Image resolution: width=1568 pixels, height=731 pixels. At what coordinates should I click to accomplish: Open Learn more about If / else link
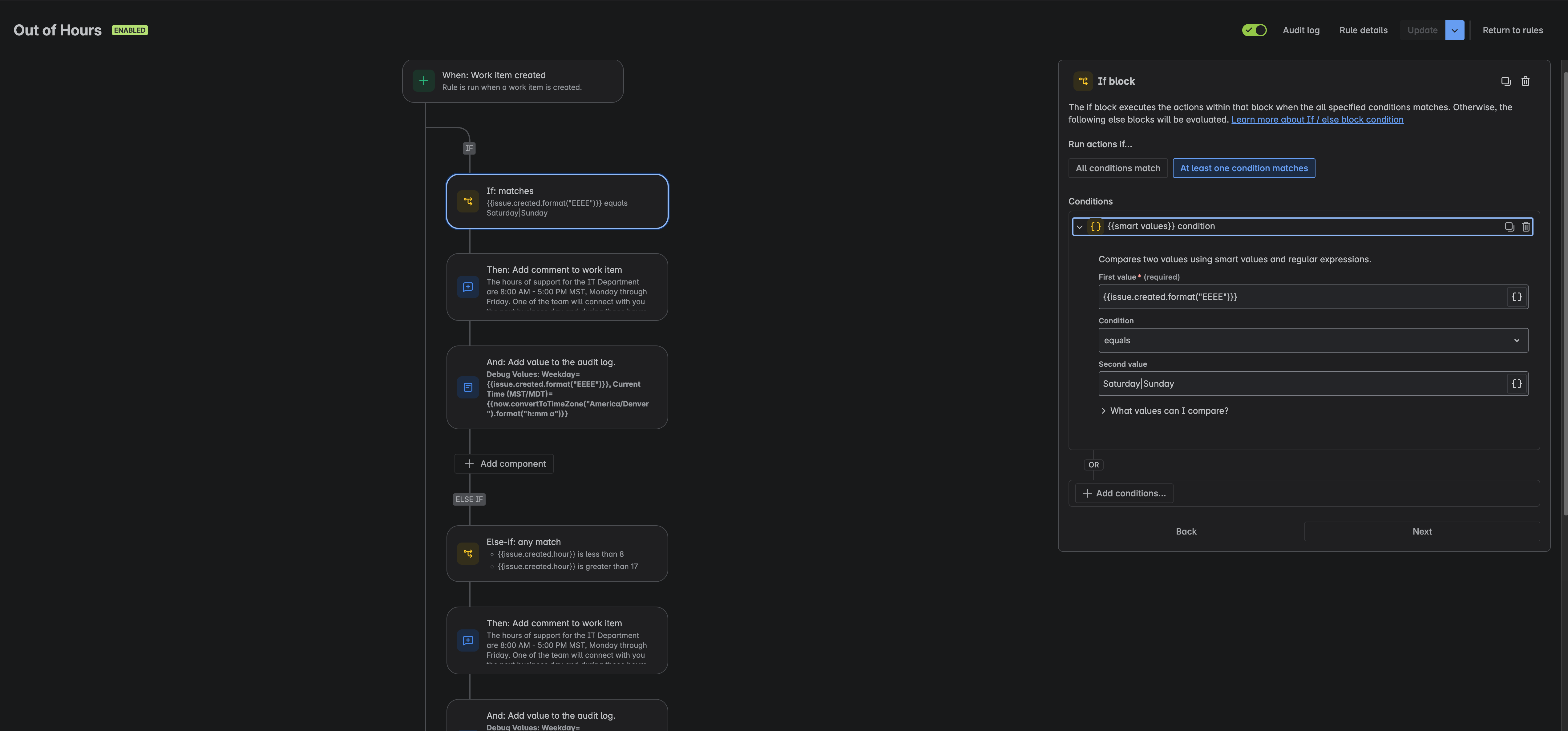point(1317,120)
